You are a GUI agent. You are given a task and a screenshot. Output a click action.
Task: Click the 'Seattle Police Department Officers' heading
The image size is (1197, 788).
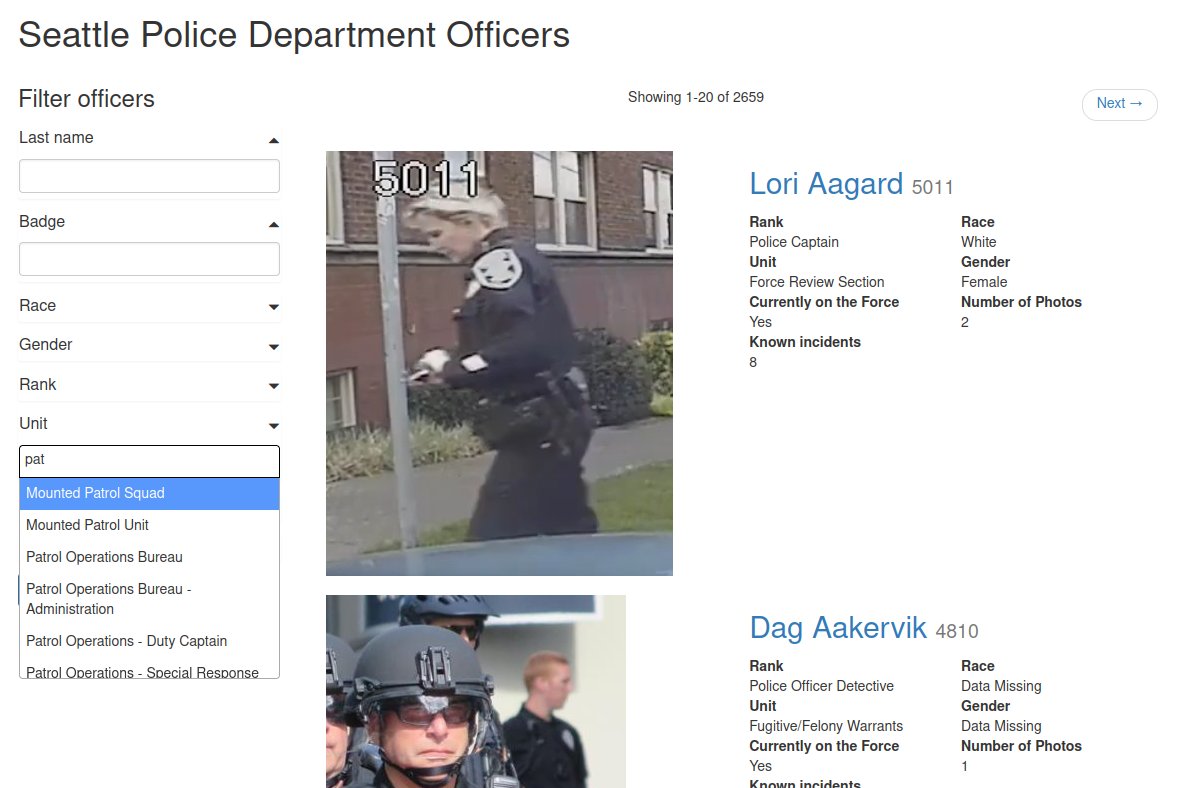tap(294, 35)
